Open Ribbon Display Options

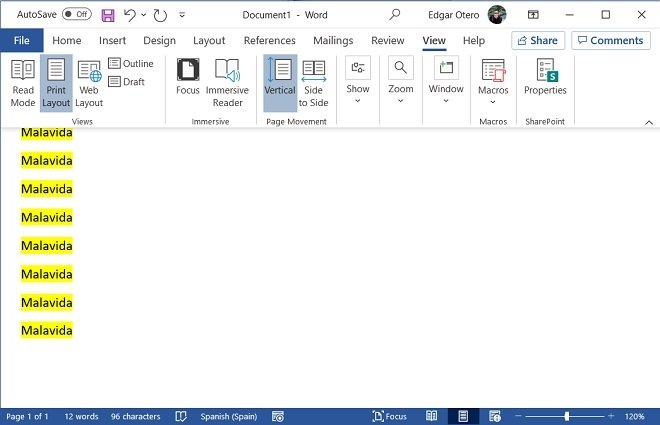point(533,15)
